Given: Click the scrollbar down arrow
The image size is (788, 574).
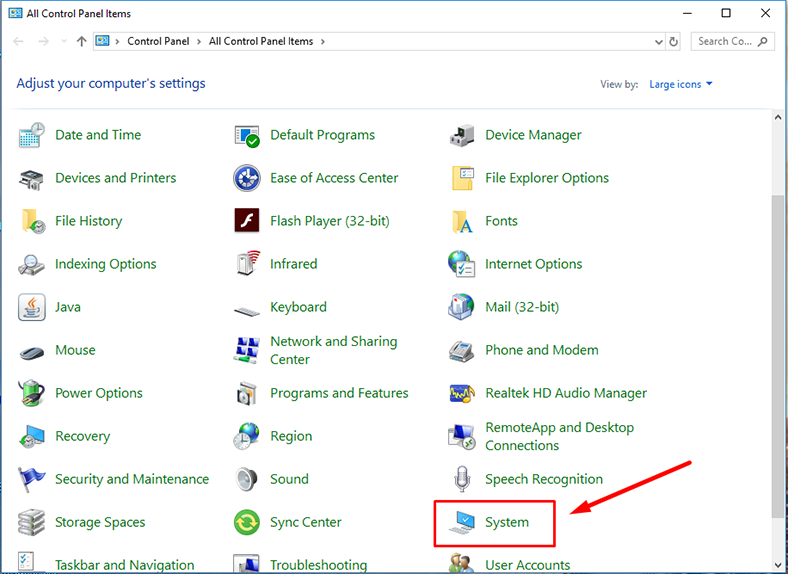Looking at the screenshot, I should click(x=778, y=566).
